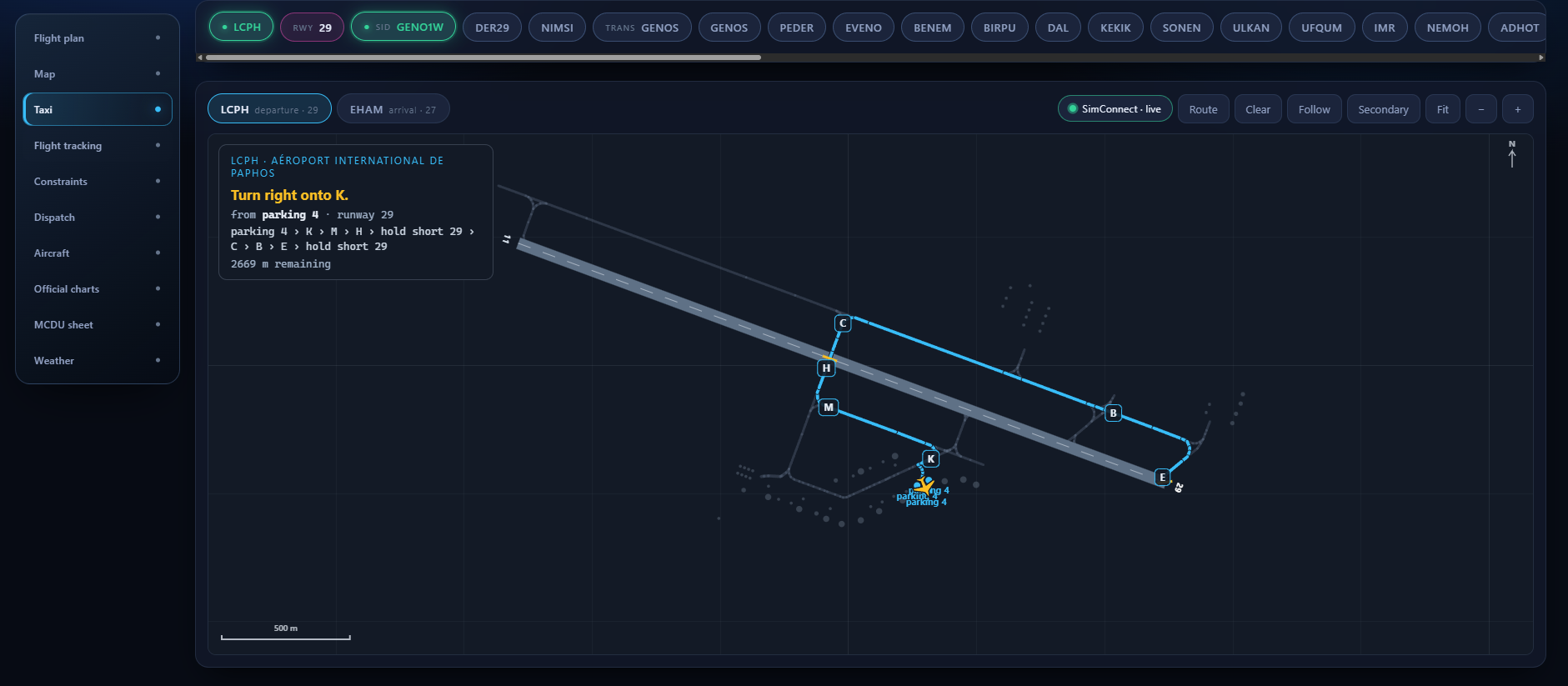Switch to the EHAM arrival tab
The image size is (1568, 686).
tap(393, 109)
